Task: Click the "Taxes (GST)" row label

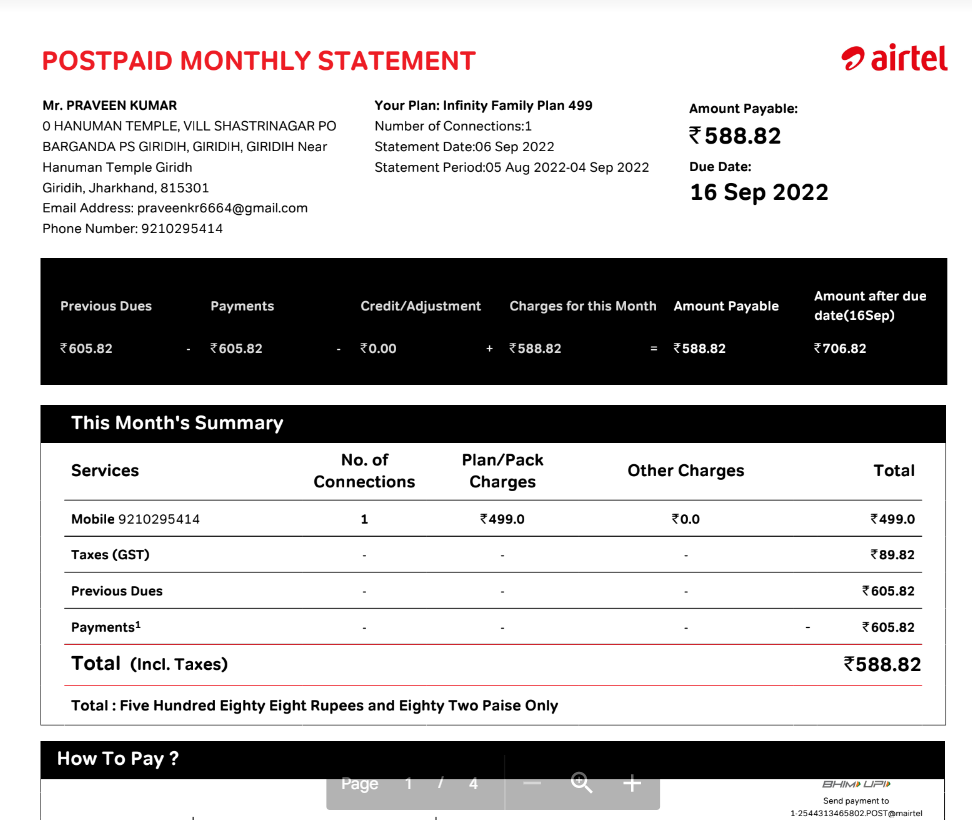Action: pyautogui.click(x=110, y=555)
